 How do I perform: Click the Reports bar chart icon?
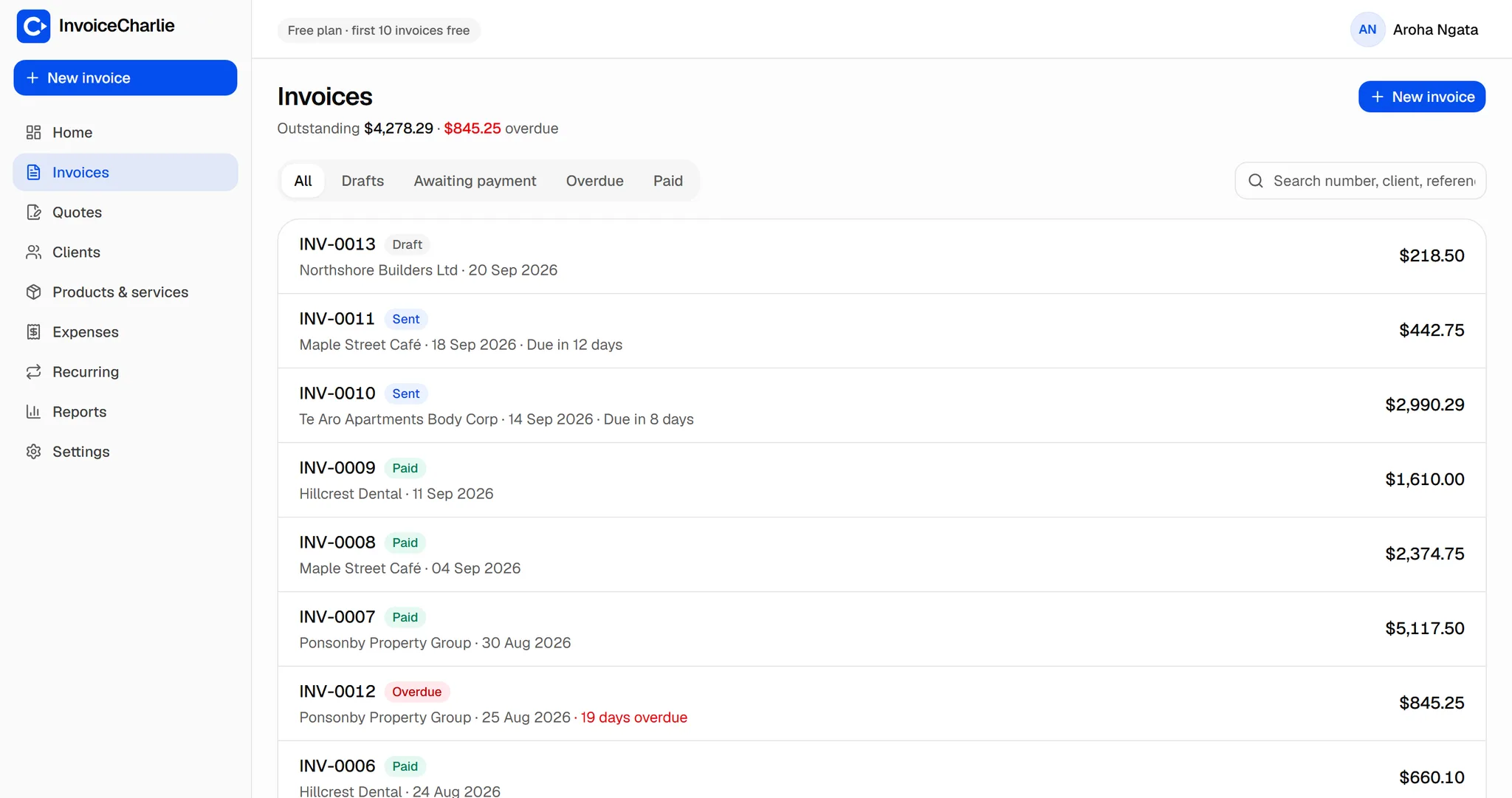pyautogui.click(x=33, y=411)
